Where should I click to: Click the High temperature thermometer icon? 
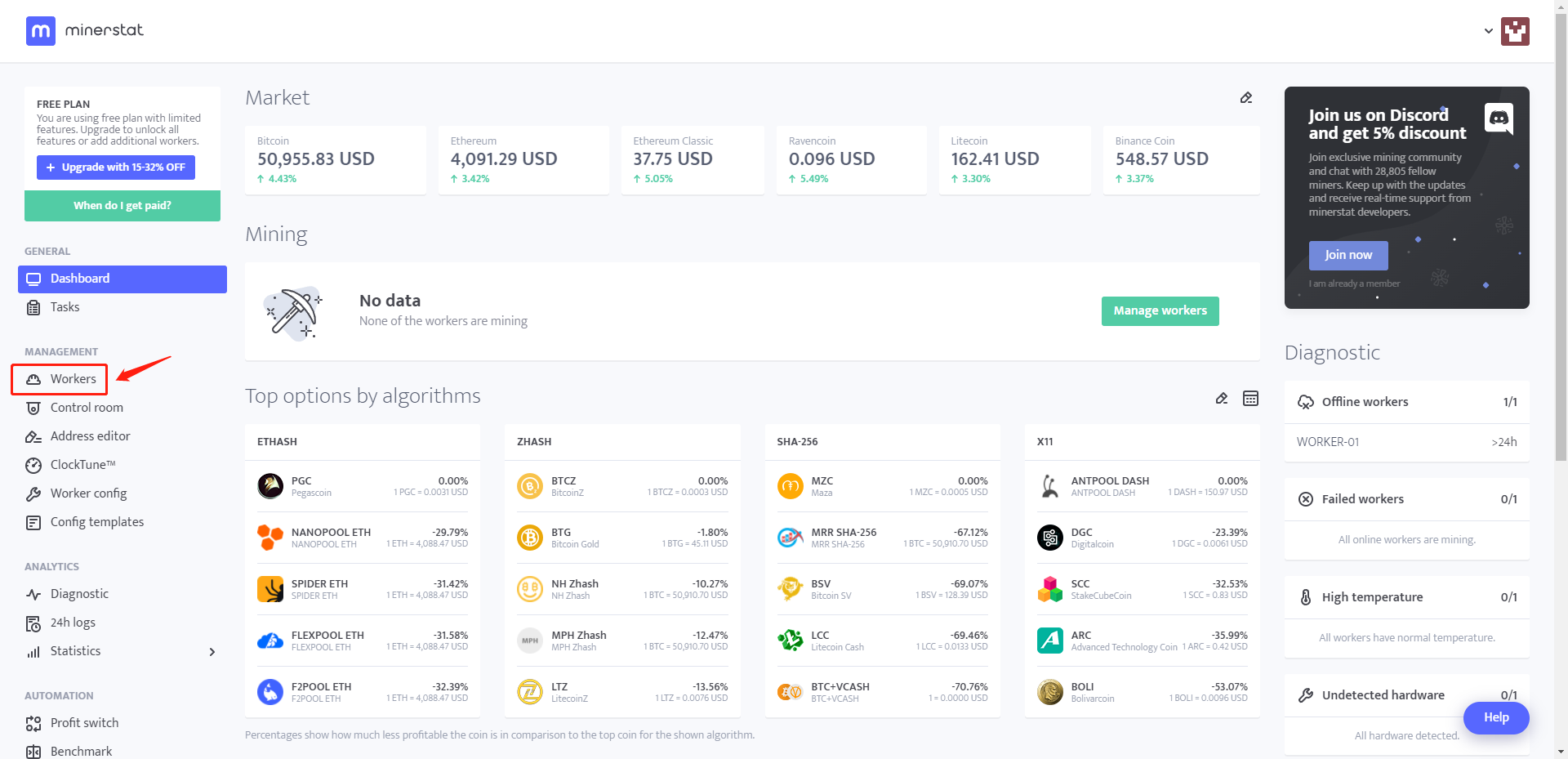pos(1306,597)
